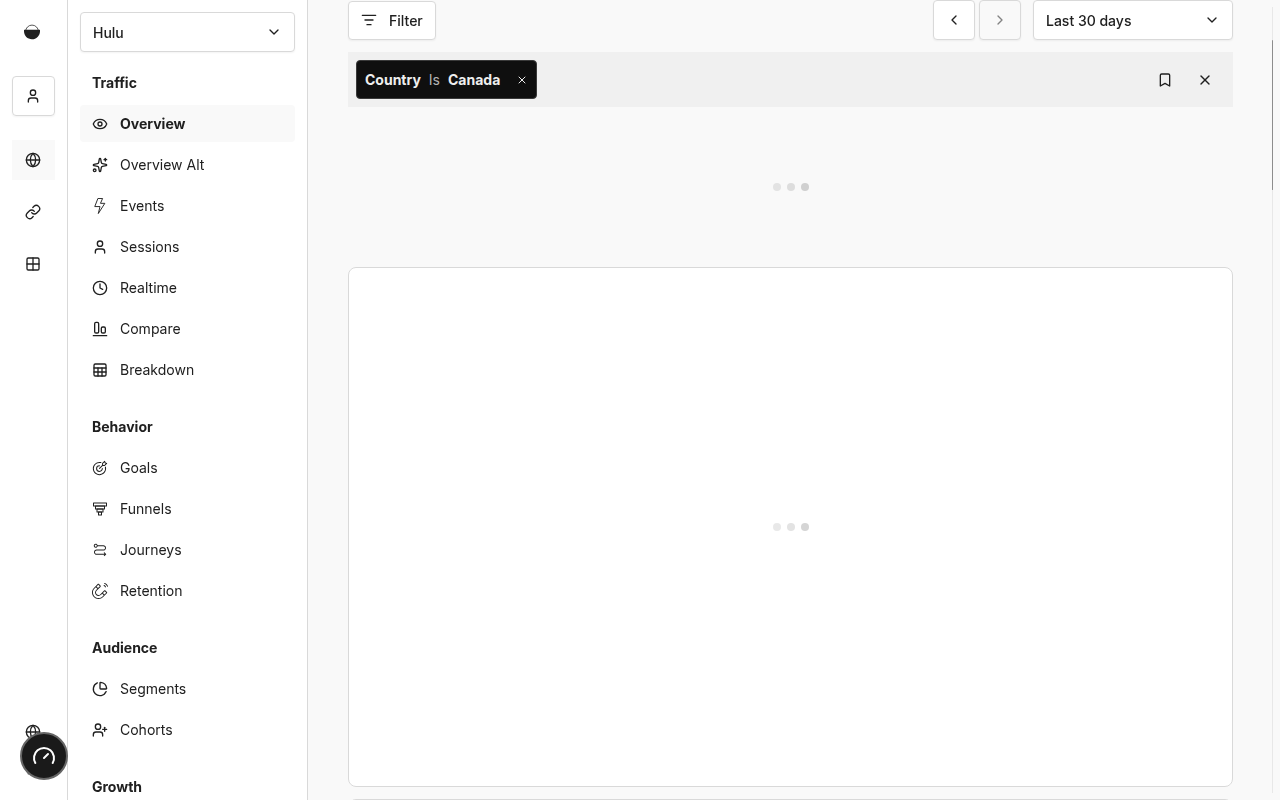Image resolution: width=1280 pixels, height=800 pixels.
Task: Click the Hulu app logo at sidebar top
Action: (32, 31)
